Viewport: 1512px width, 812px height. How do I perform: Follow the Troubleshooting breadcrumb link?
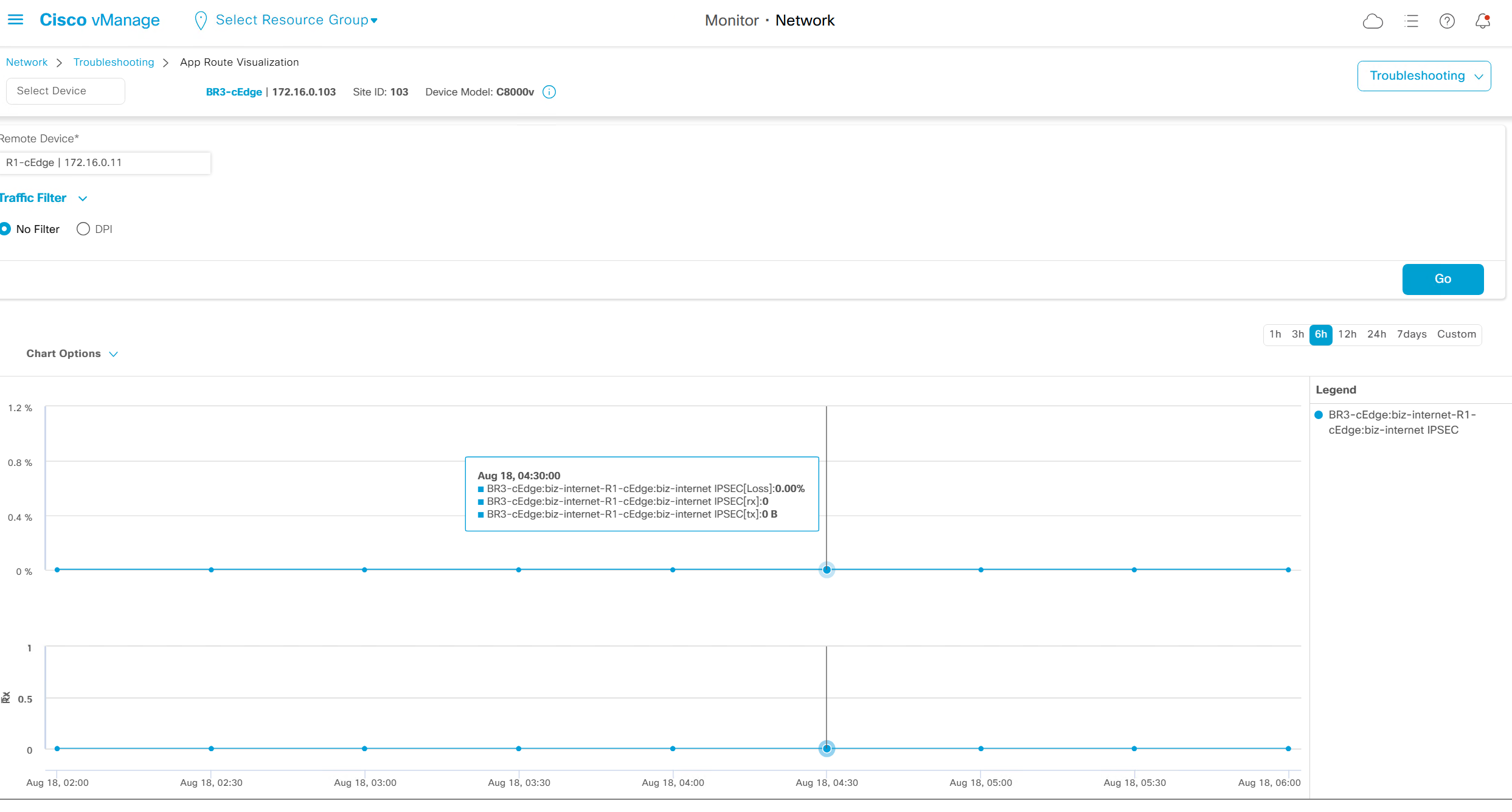tap(114, 63)
